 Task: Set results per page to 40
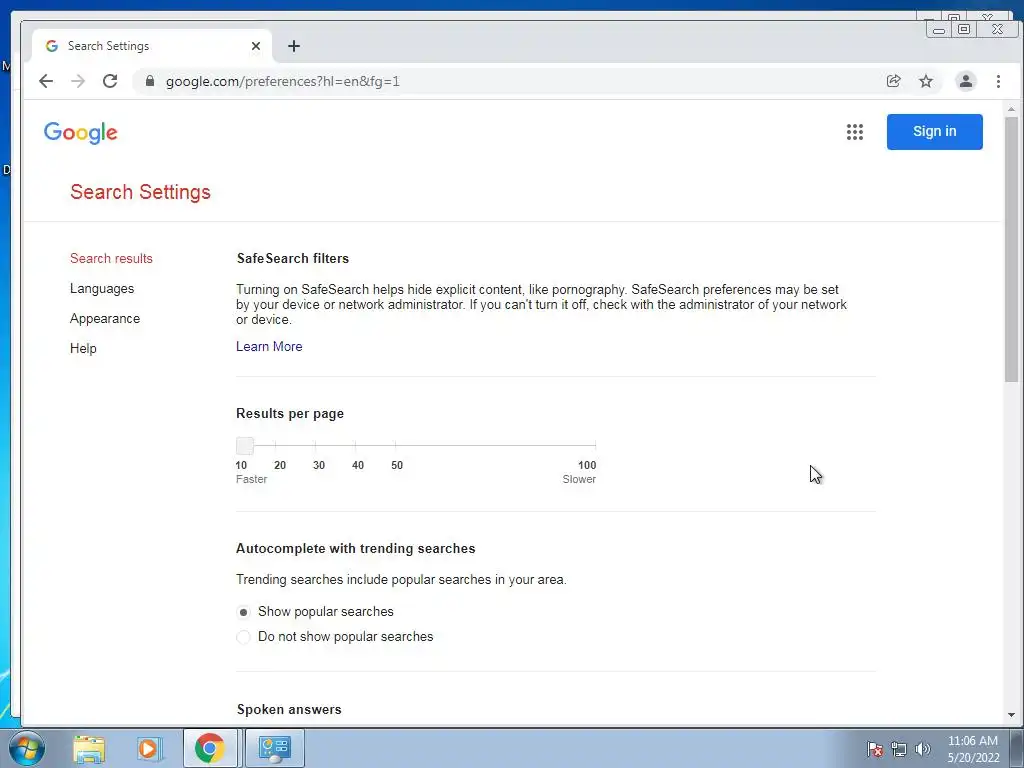pos(355,445)
